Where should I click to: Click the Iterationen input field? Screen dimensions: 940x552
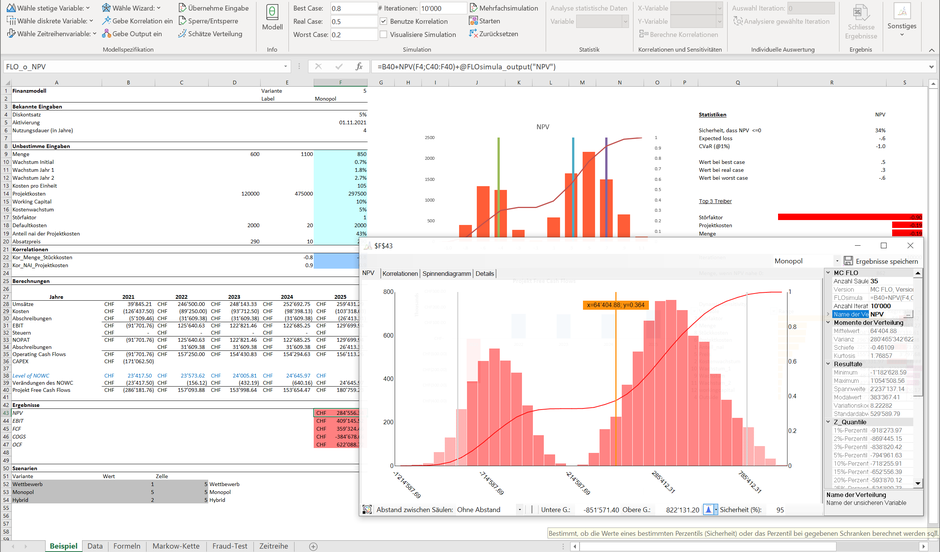[x=442, y=8]
